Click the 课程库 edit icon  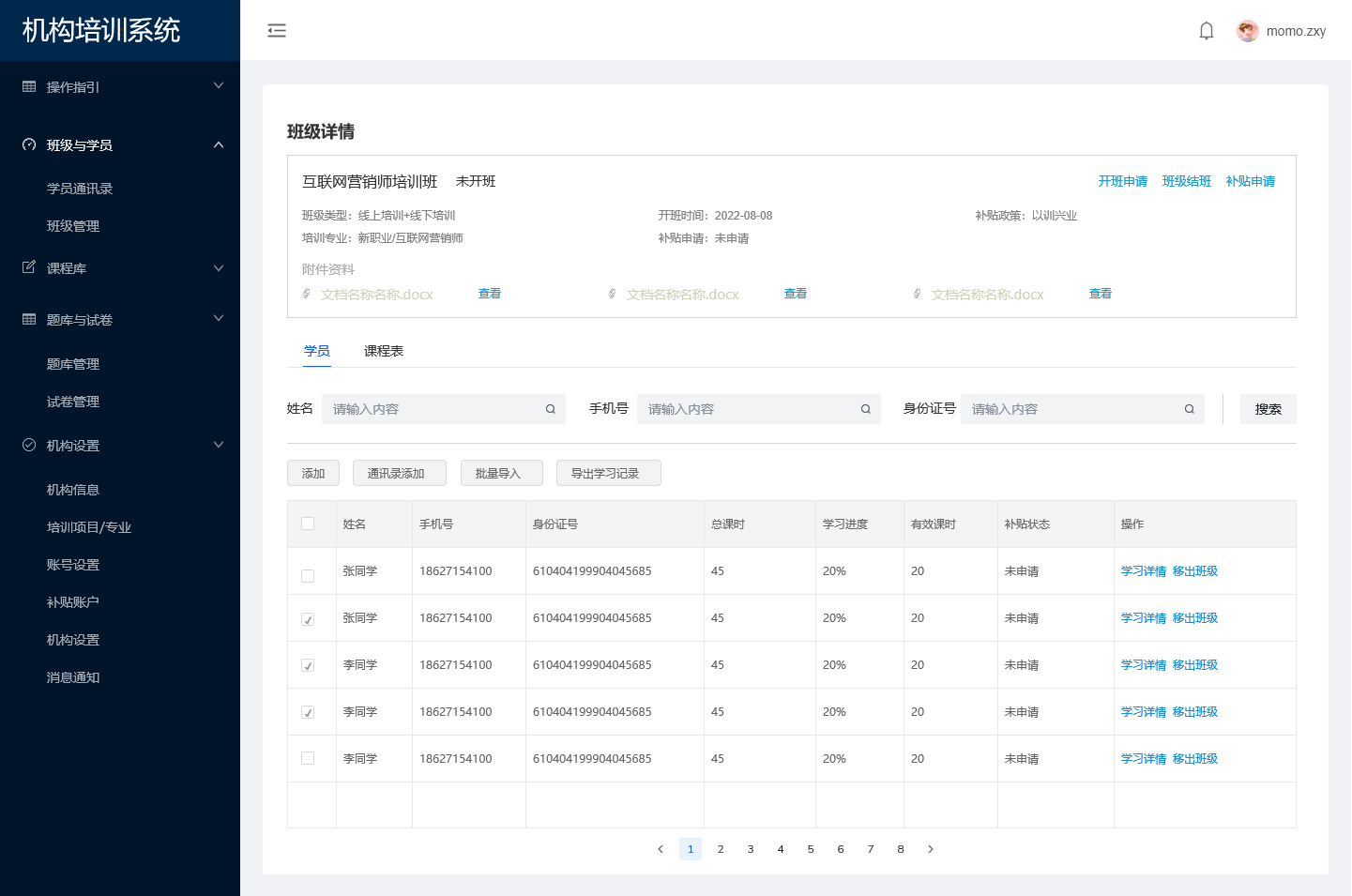[29, 267]
